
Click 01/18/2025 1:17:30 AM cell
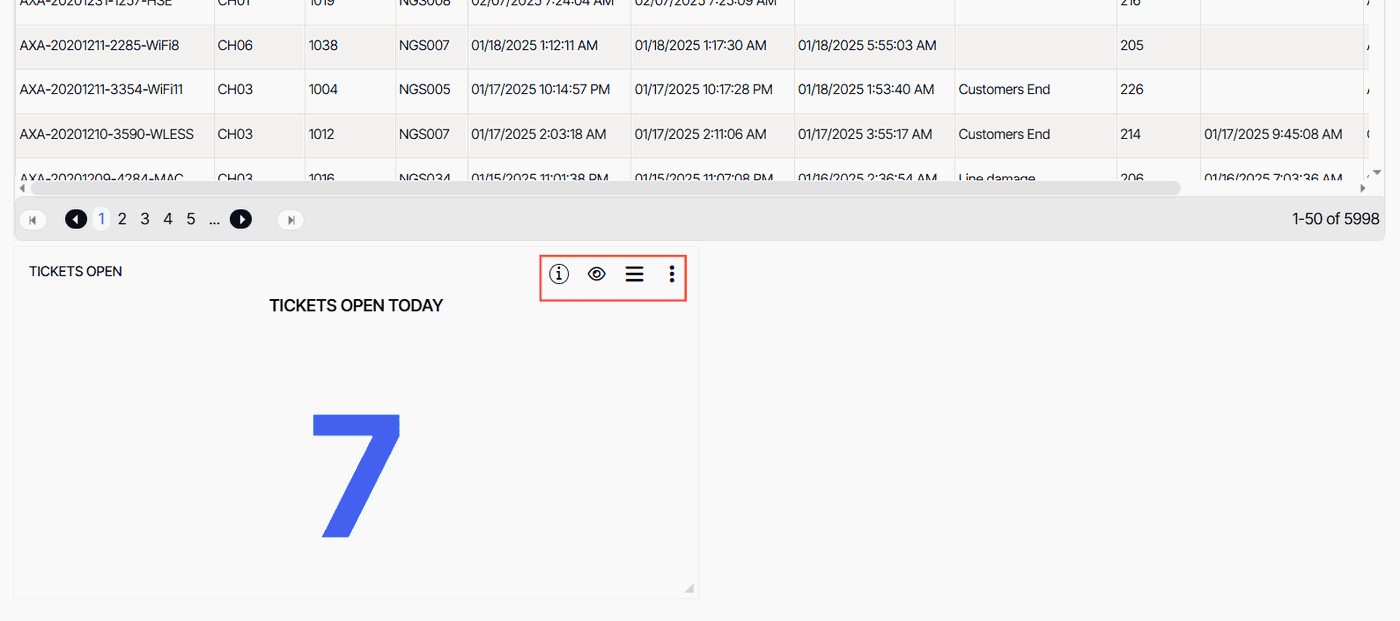pyautogui.click(x=713, y=46)
